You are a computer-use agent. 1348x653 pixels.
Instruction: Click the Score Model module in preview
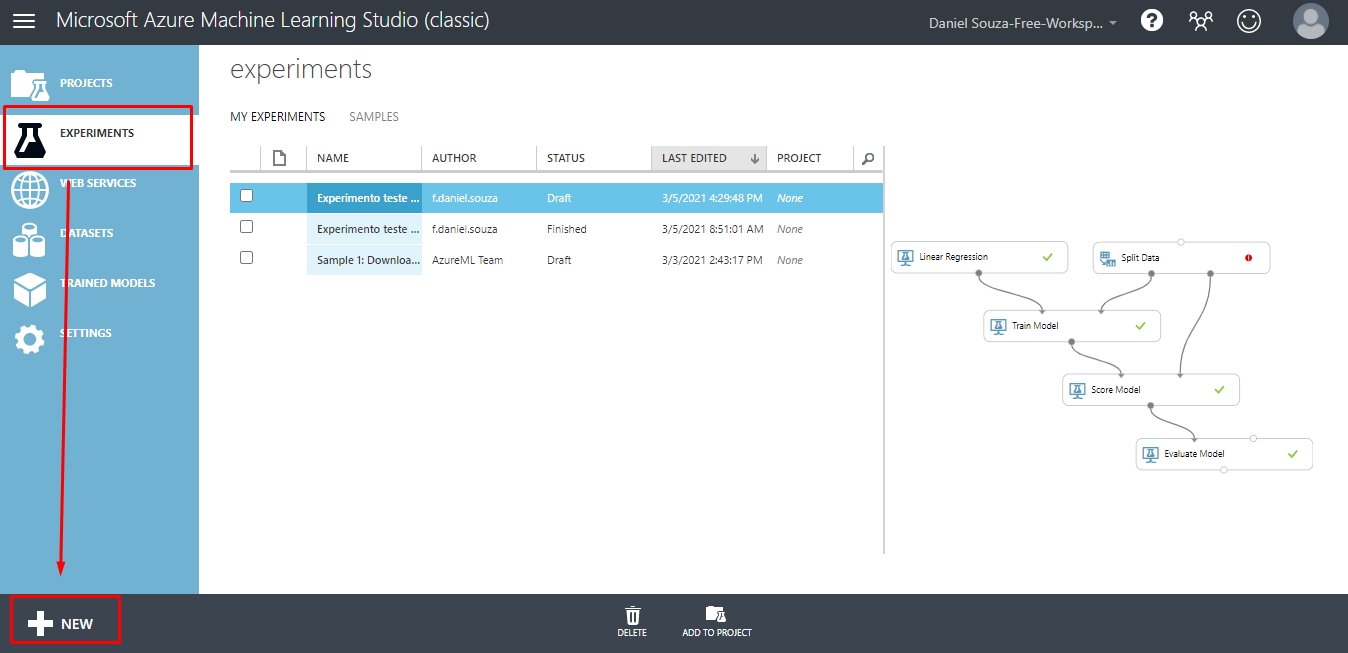click(x=1151, y=390)
